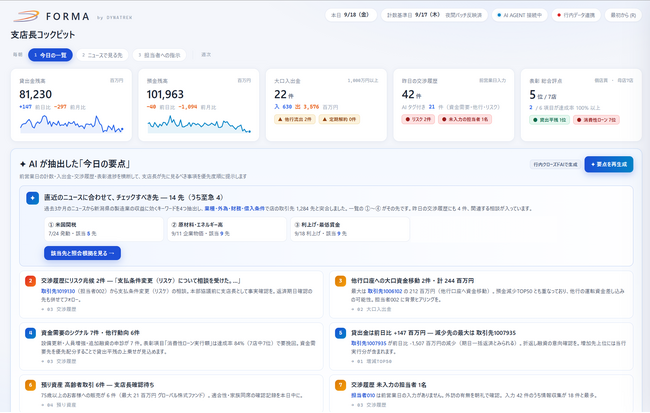Click the 貸出金残高 sparkline chart
The image size is (650, 413).
tap(71, 124)
